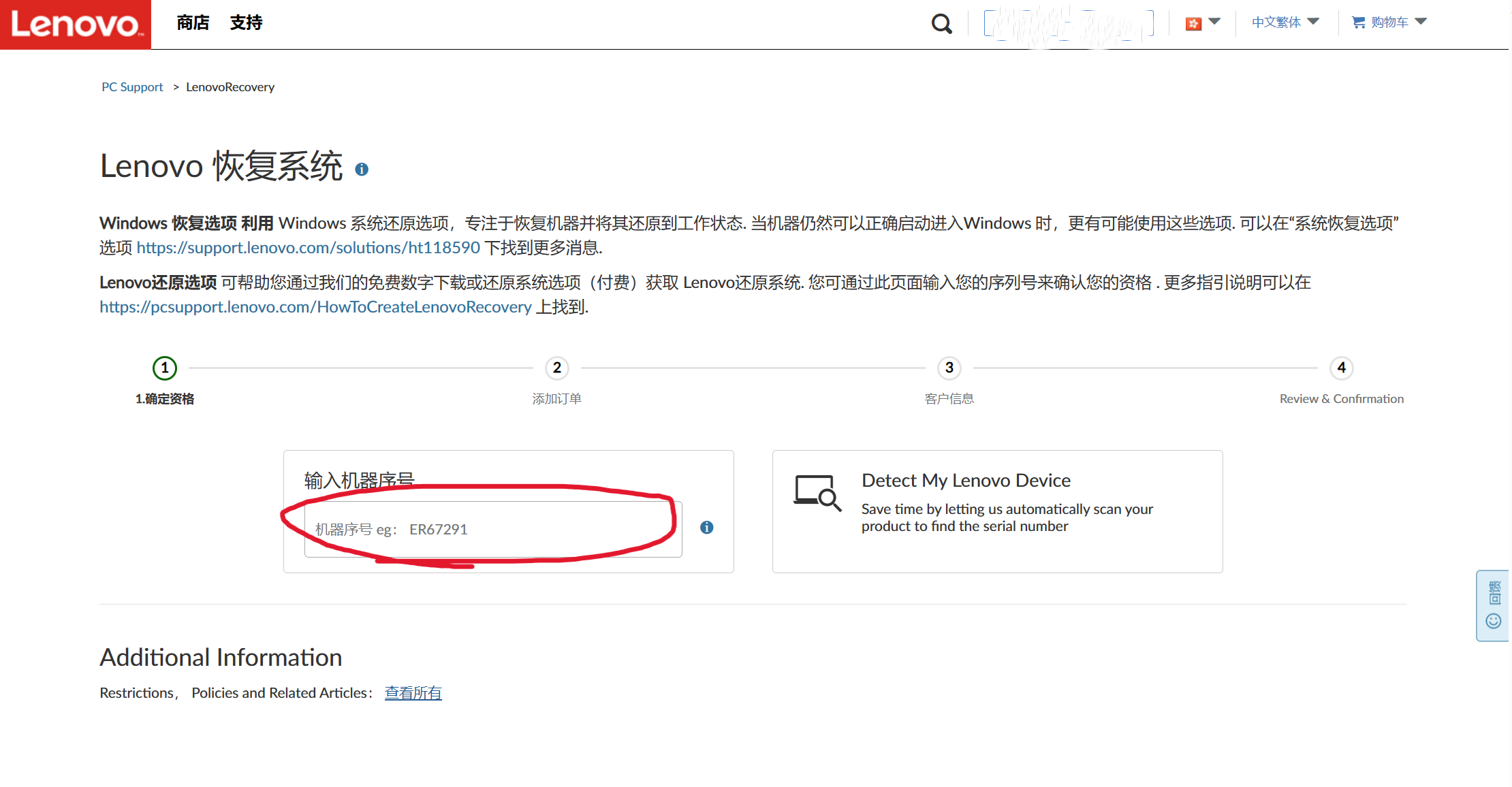Open the 中文繁体 language dropdown
Screen dimensions: 1512x787
[x=1285, y=22]
